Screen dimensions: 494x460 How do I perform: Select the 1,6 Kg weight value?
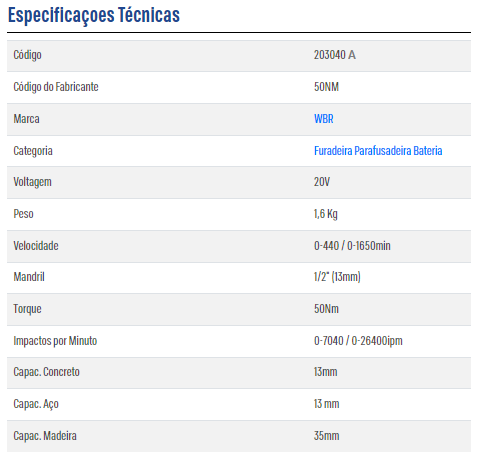click(x=326, y=214)
